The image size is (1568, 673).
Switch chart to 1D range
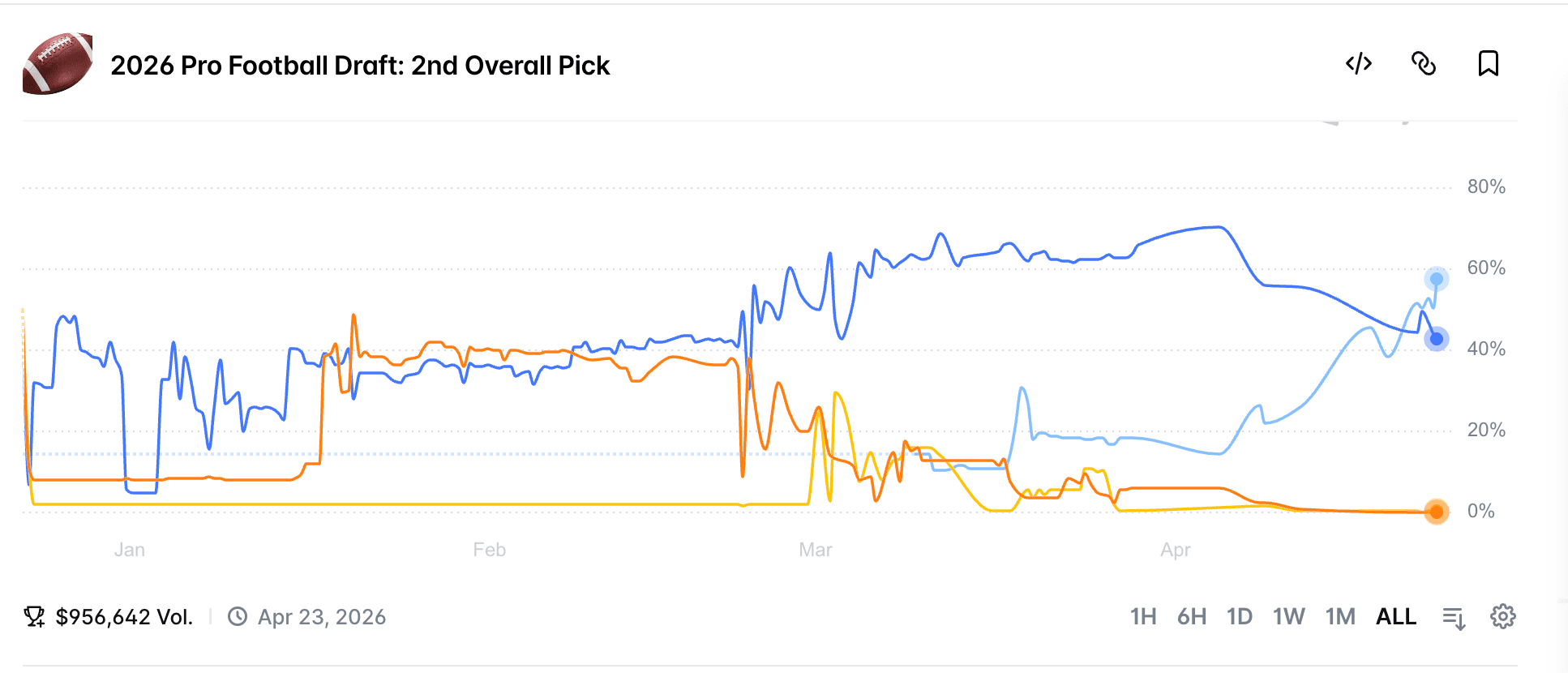(x=1240, y=617)
